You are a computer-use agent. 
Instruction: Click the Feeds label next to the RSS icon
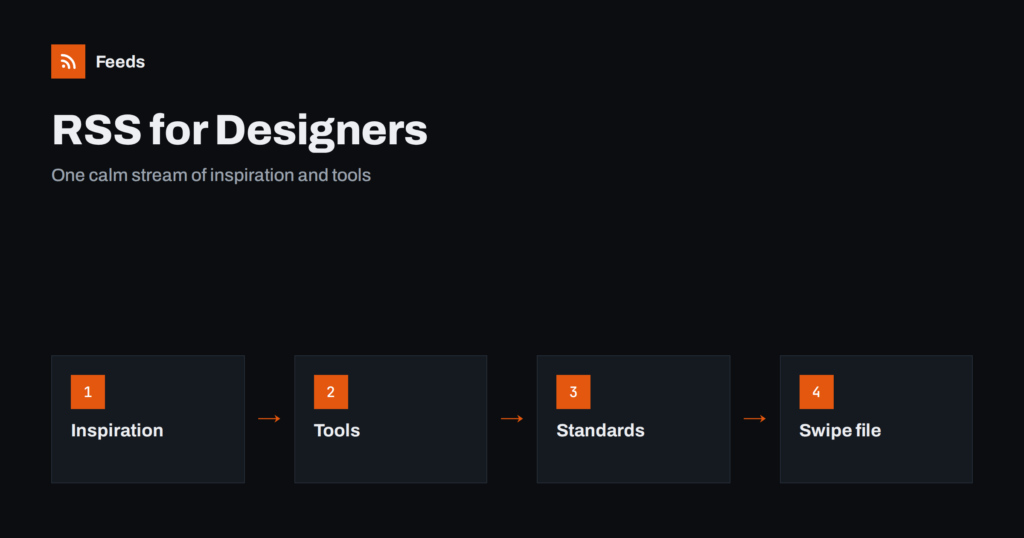120,61
